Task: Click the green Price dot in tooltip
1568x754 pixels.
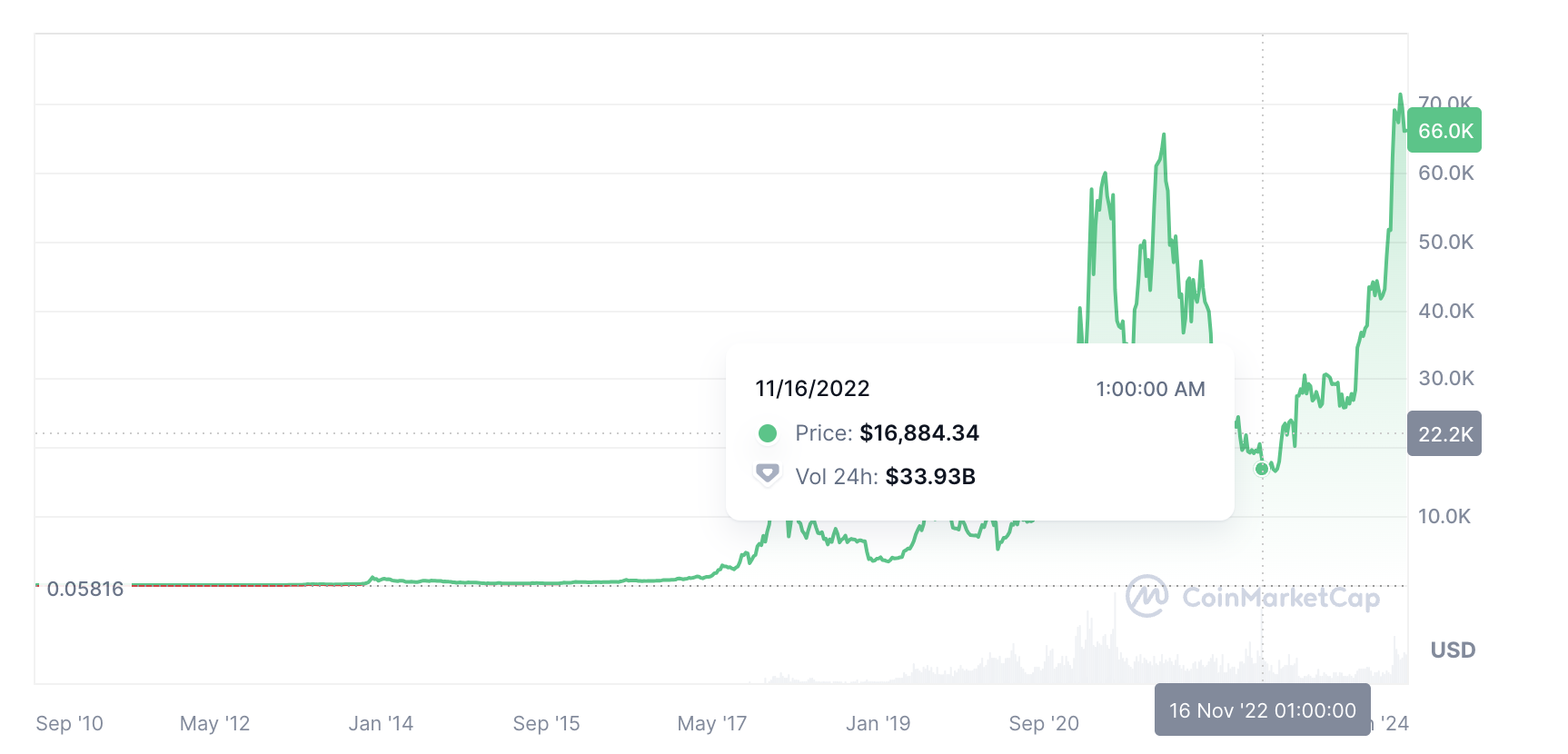Action: tap(768, 433)
